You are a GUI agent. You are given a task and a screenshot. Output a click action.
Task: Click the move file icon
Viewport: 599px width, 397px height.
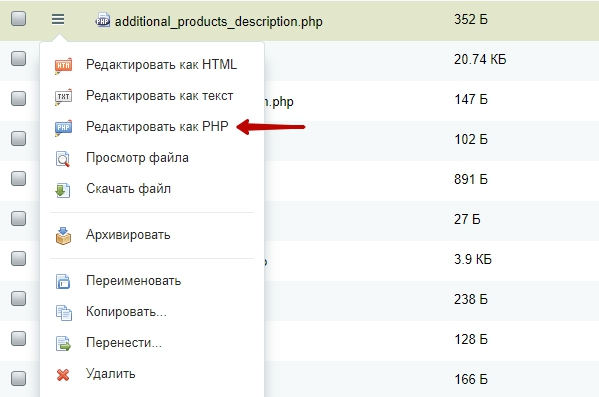coord(63,344)
